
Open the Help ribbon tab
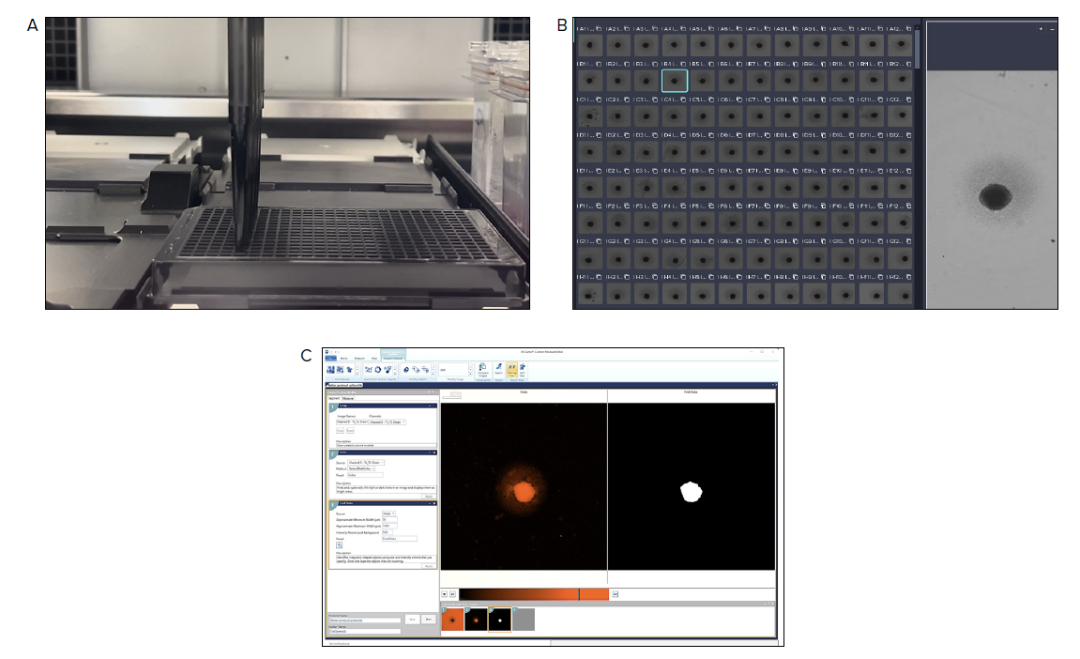point(374,358)
